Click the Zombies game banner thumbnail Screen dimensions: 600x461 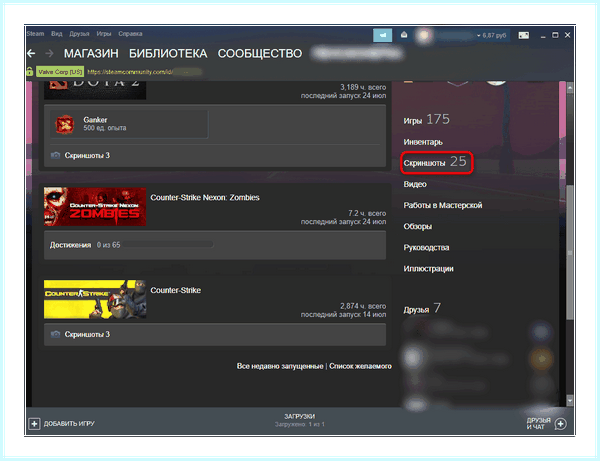[x=95, y=207]
